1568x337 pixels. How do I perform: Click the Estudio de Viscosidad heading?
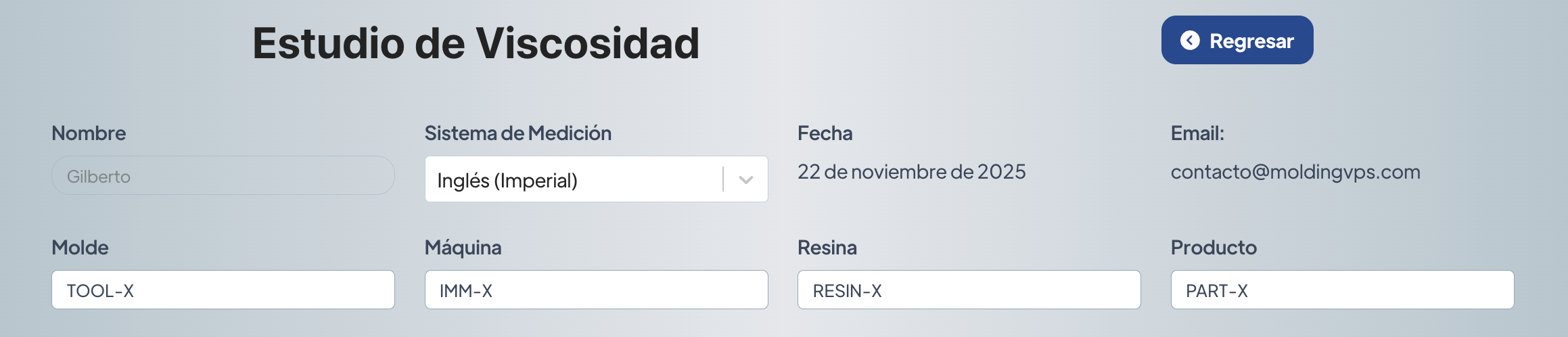tap(476, 43)
